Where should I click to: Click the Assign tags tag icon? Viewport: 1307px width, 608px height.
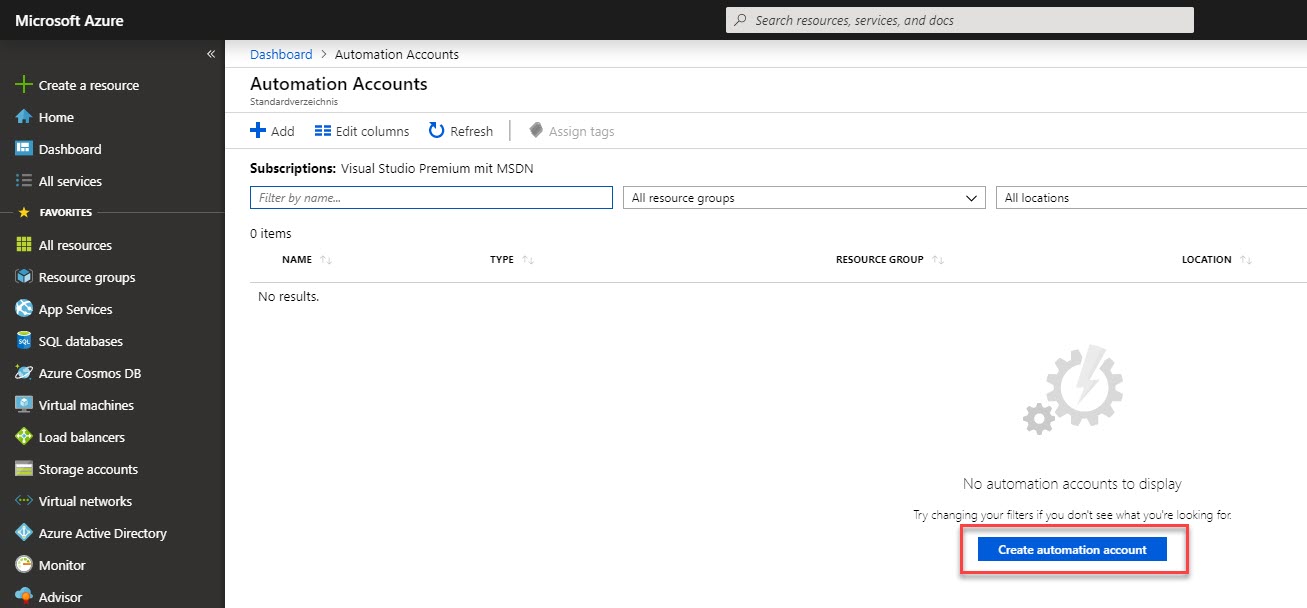coord(536,130)
